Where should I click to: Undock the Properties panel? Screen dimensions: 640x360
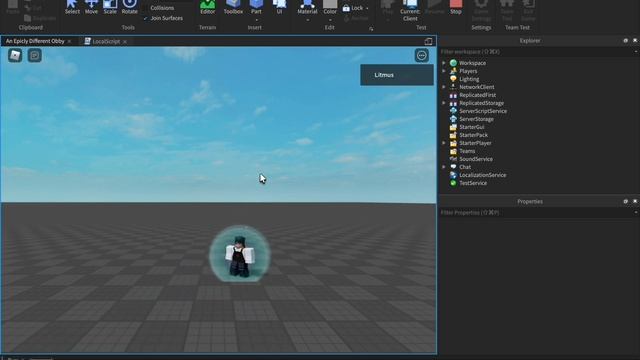pos(626,201)
